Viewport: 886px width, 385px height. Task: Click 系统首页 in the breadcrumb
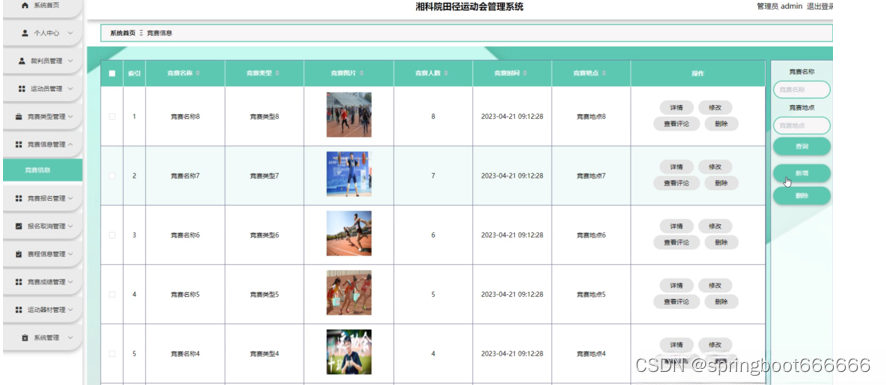tap(123, 33)
